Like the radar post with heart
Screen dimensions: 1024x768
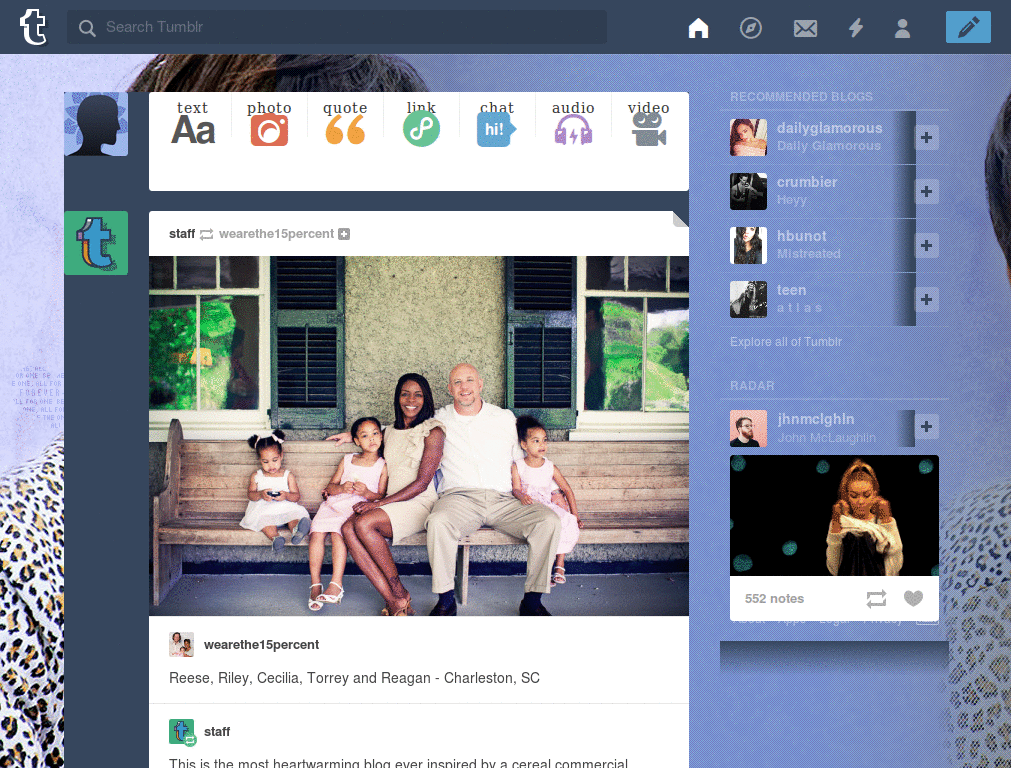913,598
